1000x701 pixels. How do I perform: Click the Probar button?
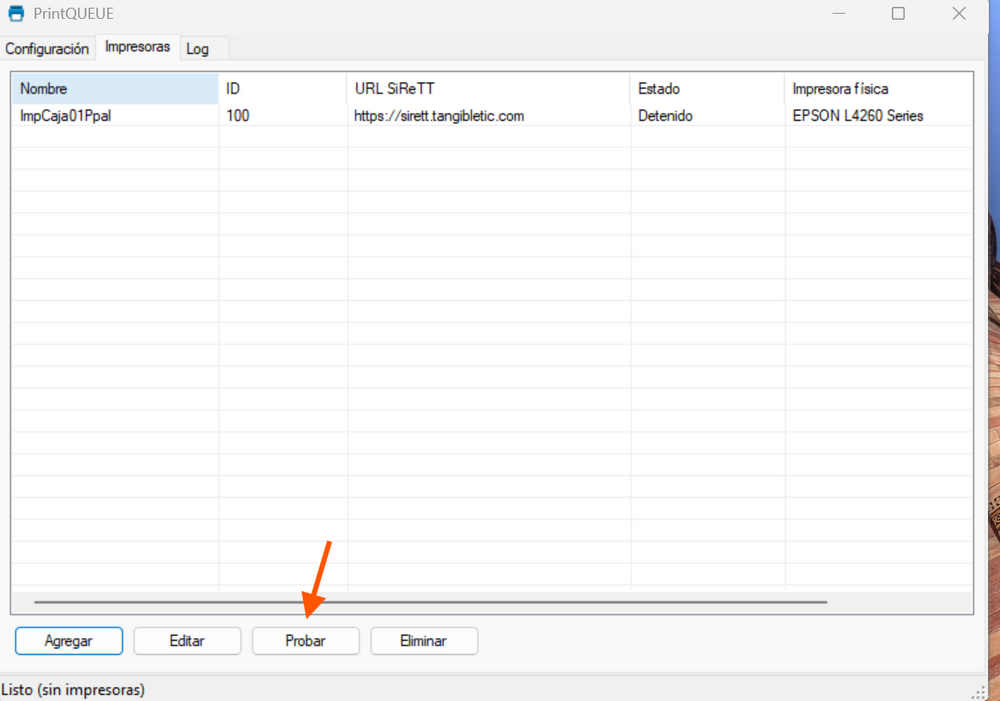coord(305,640)
